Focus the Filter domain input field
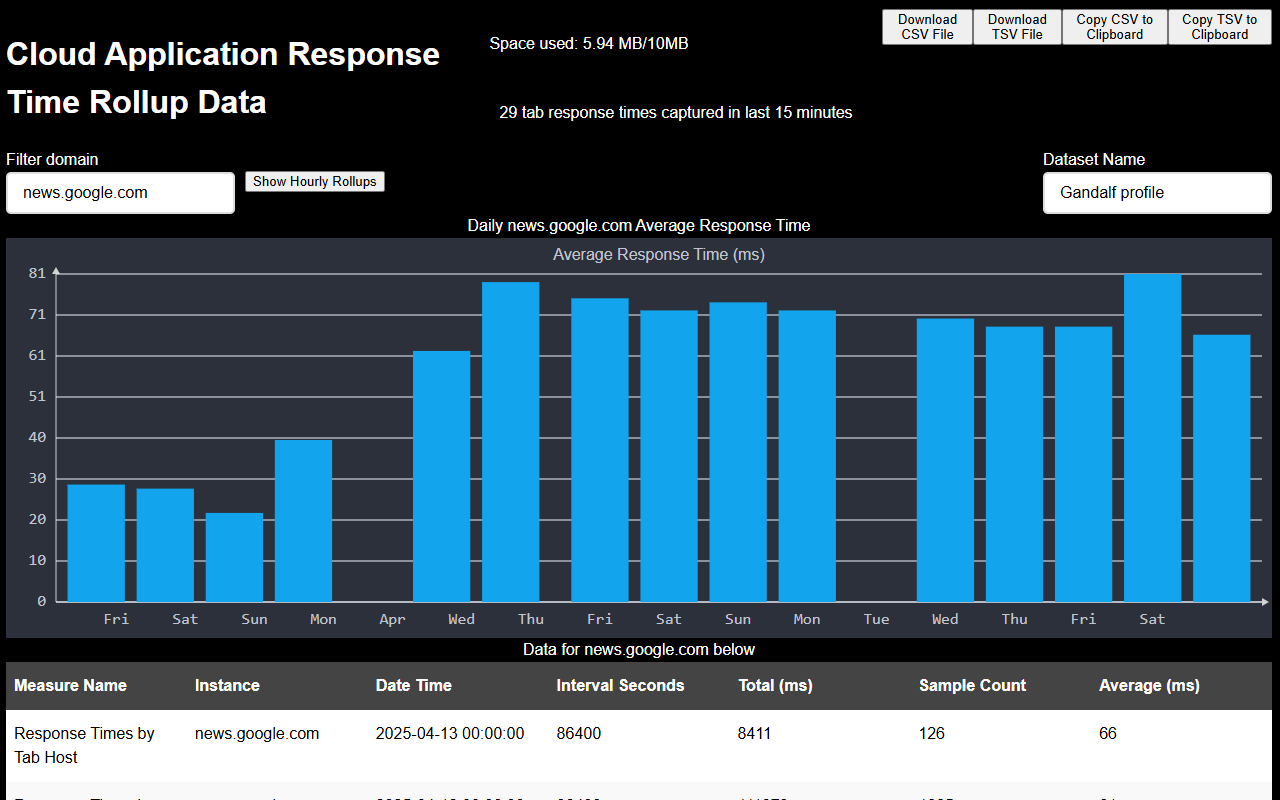Viewport: 1280px width, 800px height. coord(121,193)
